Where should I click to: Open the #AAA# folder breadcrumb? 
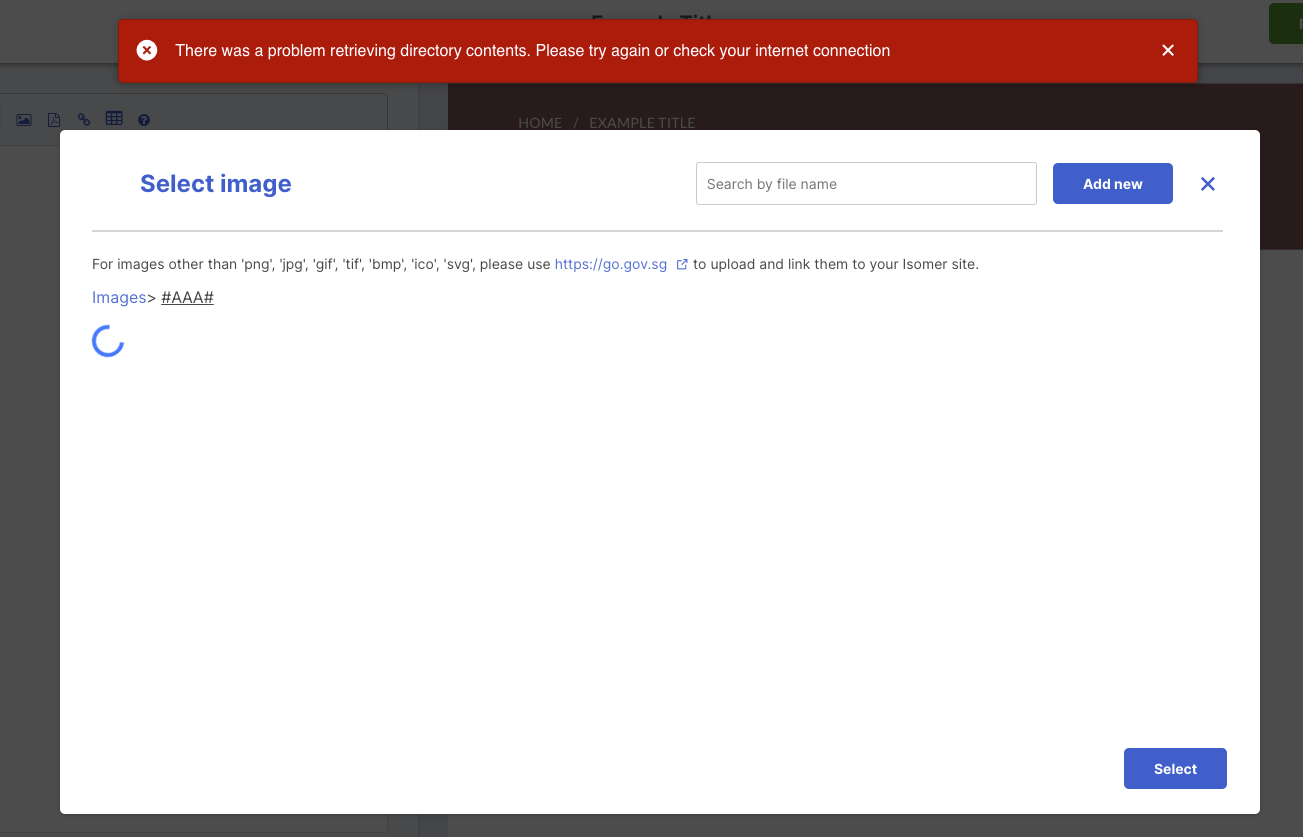[x=187, y=297]
